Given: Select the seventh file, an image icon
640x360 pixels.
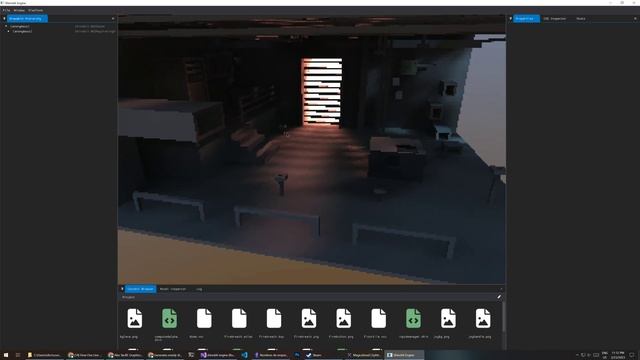Looking at the screenshot, I should click(x=343, y=318).
